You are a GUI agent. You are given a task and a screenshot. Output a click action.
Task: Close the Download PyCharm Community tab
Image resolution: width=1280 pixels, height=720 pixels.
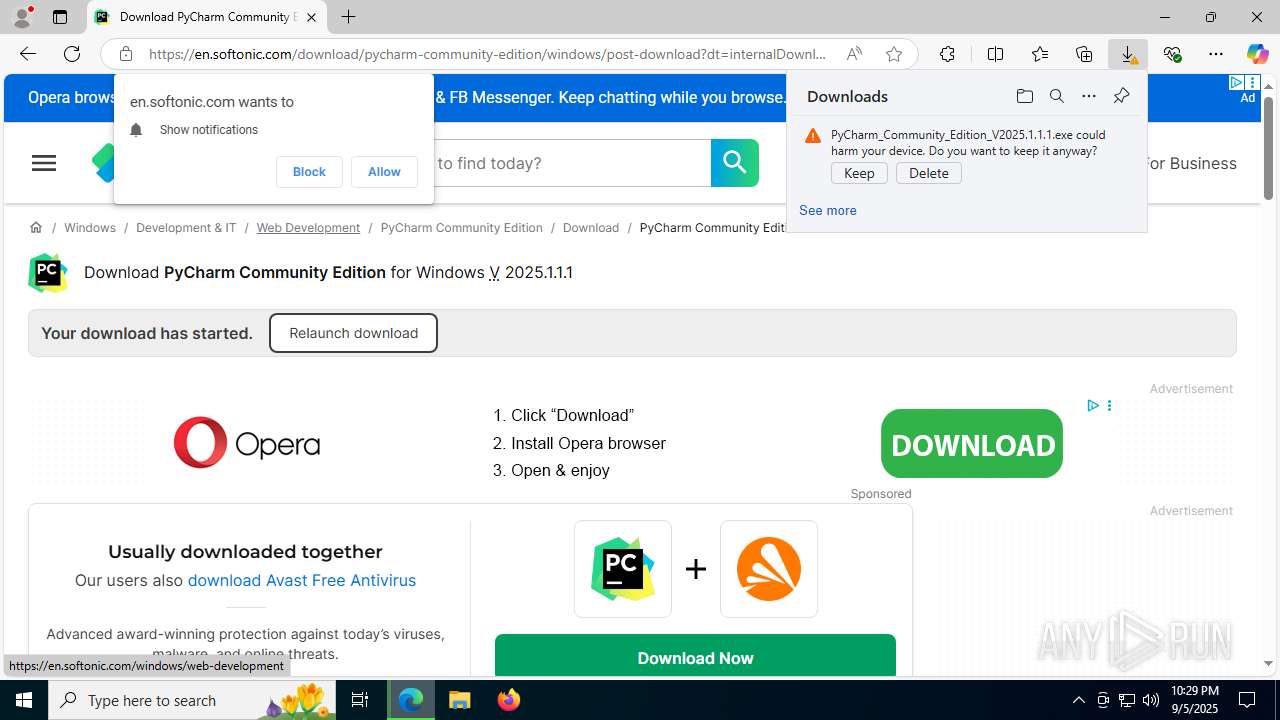coord(311,17)
